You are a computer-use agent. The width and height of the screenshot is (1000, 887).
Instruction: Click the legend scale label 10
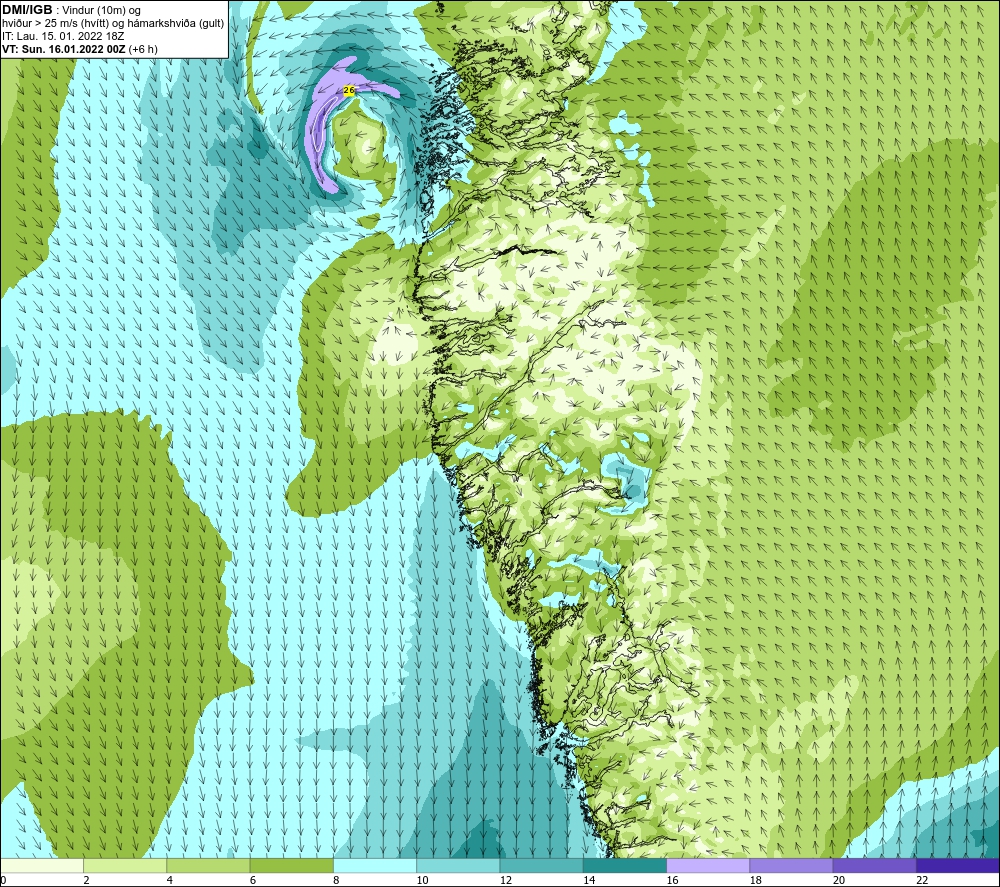tap(422, 880)
